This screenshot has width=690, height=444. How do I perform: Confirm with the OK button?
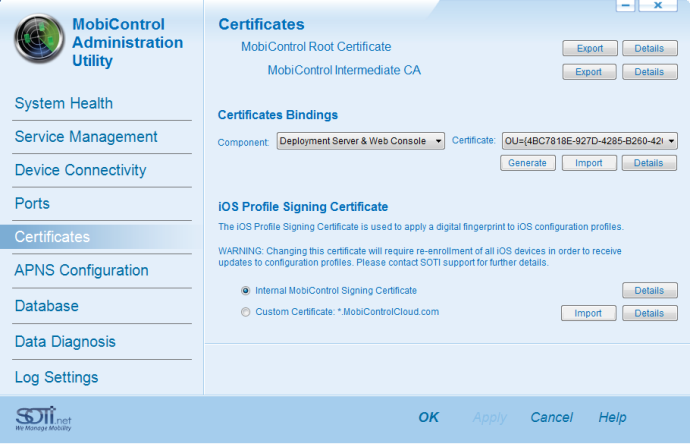click(x=428, y=417)
